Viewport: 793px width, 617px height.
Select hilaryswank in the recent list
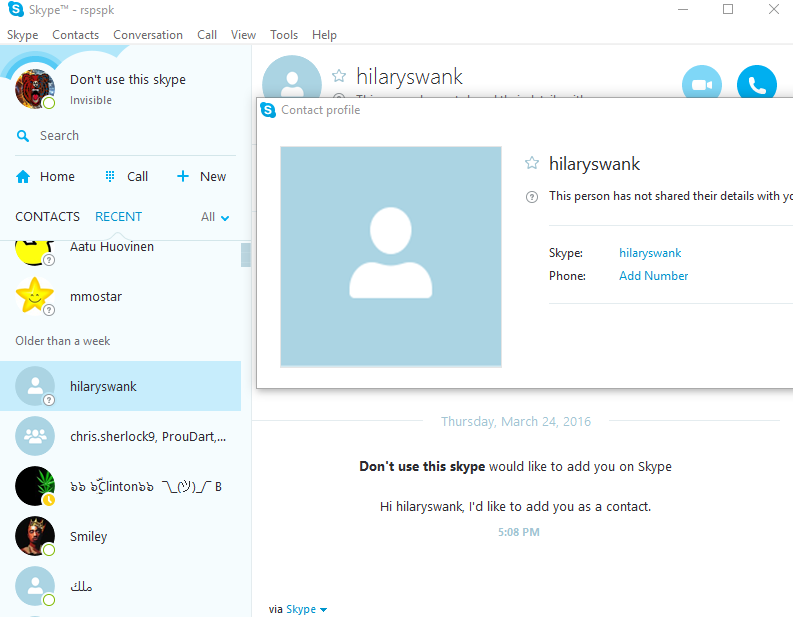tap(120, 386)
